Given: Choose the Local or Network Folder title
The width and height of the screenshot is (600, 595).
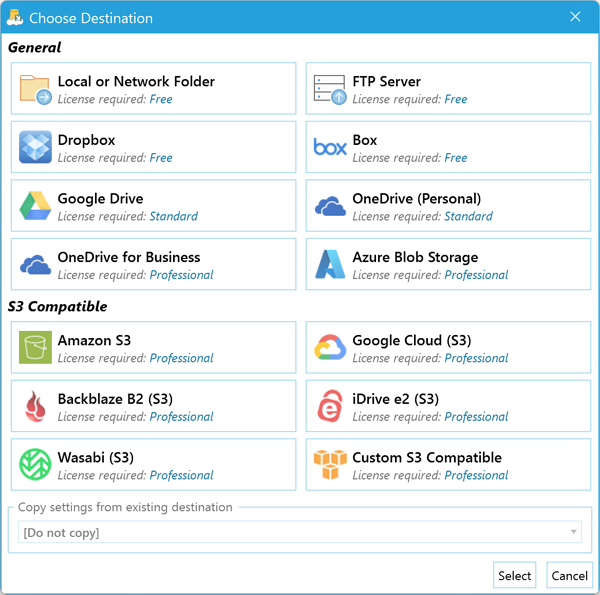Looking at the screenshot, I should point(136,82).
